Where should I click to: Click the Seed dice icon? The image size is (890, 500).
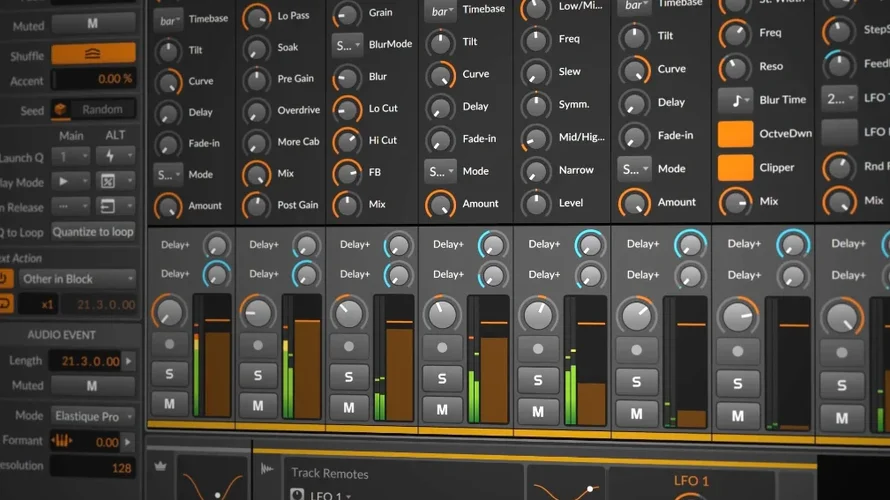pyautogui.click(x=60, y=109)
